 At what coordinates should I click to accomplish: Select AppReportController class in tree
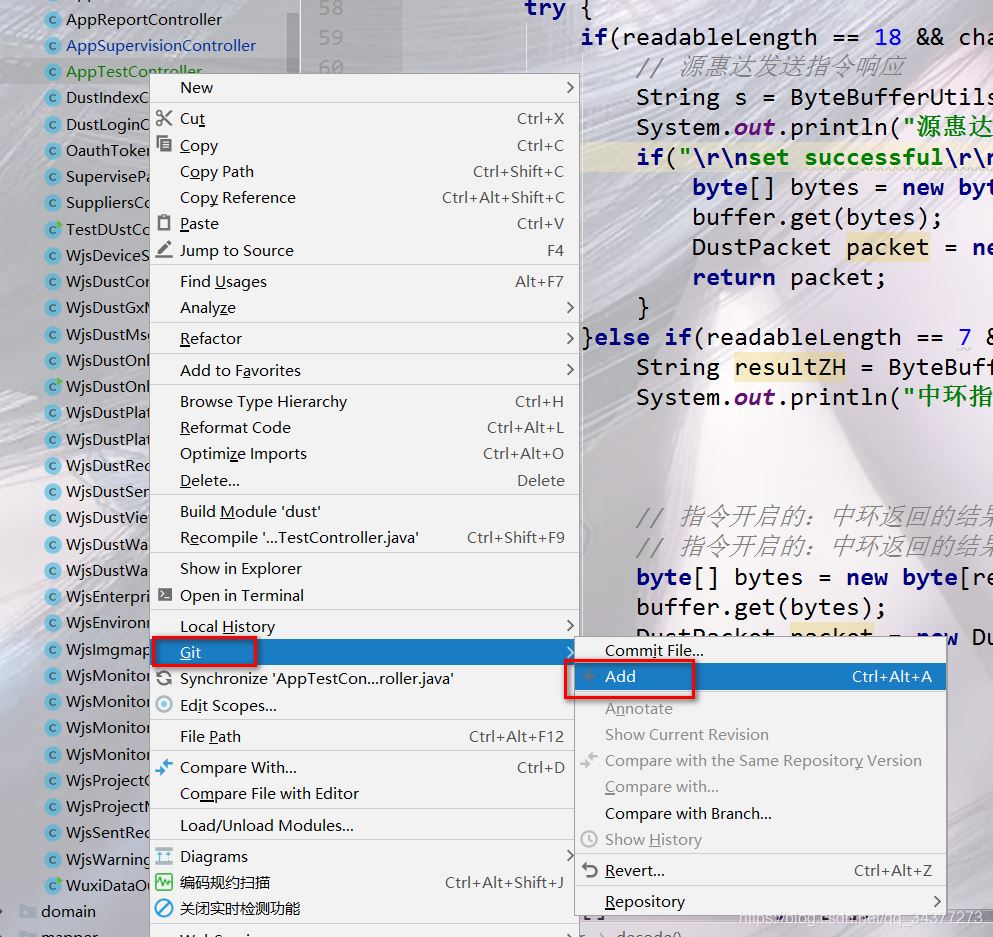(x=144, y=20)
